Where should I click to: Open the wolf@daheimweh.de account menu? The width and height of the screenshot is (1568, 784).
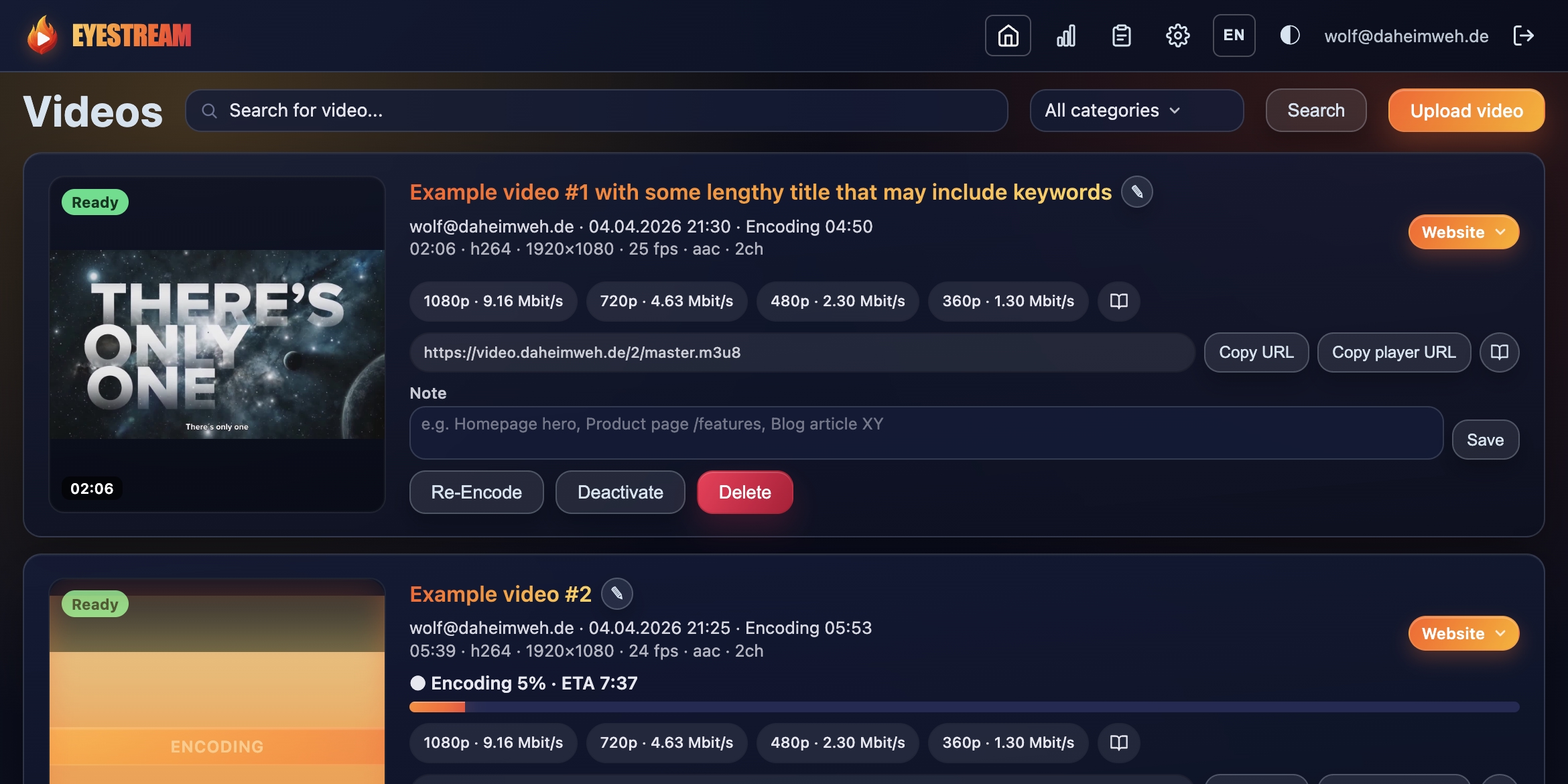point(1406,36)
